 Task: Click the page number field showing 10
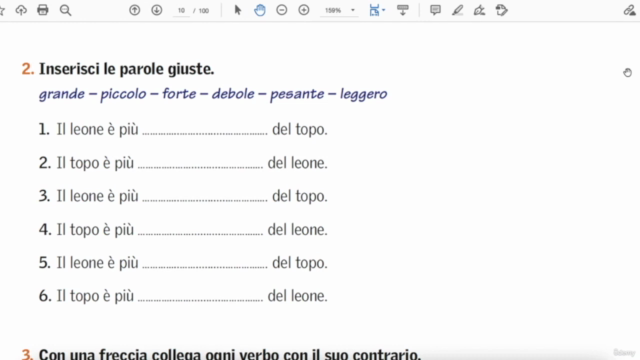[181, 11]
